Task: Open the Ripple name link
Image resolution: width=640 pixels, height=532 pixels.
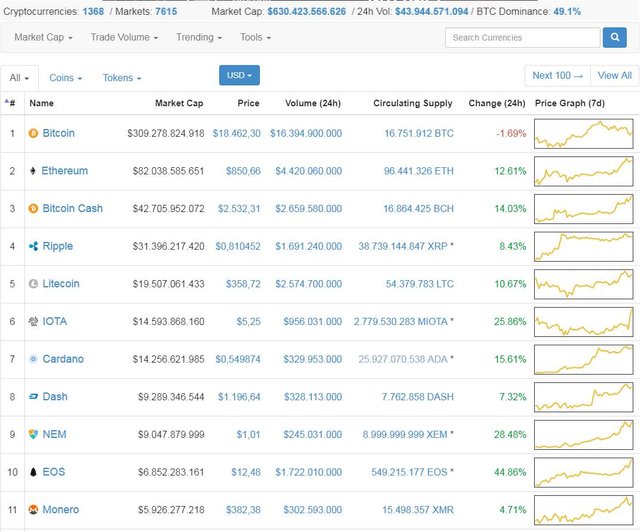Action: (x=58, y=246)
